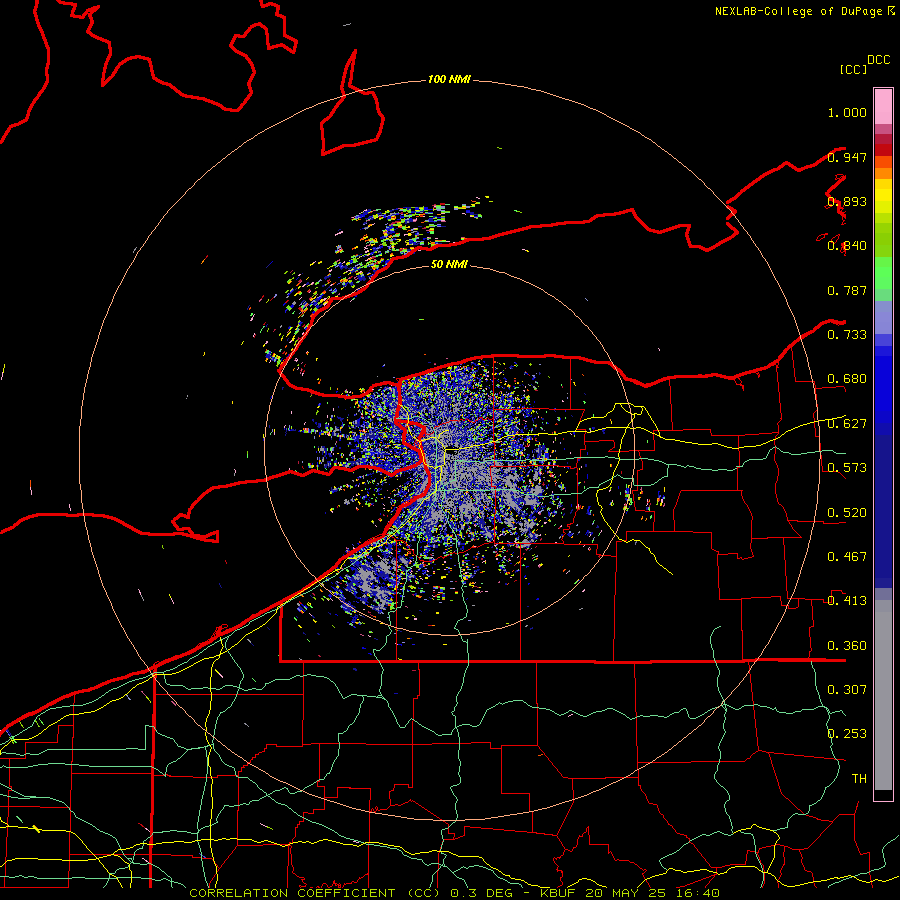The width and height of the screenshot is (900, 900).
Task: Click the gray low-value band in the scale
Action: [883, 695]
